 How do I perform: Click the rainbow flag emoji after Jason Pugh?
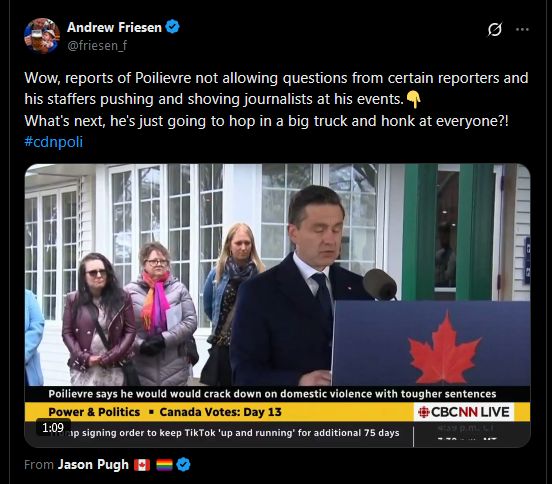click(x=164, y=465)
